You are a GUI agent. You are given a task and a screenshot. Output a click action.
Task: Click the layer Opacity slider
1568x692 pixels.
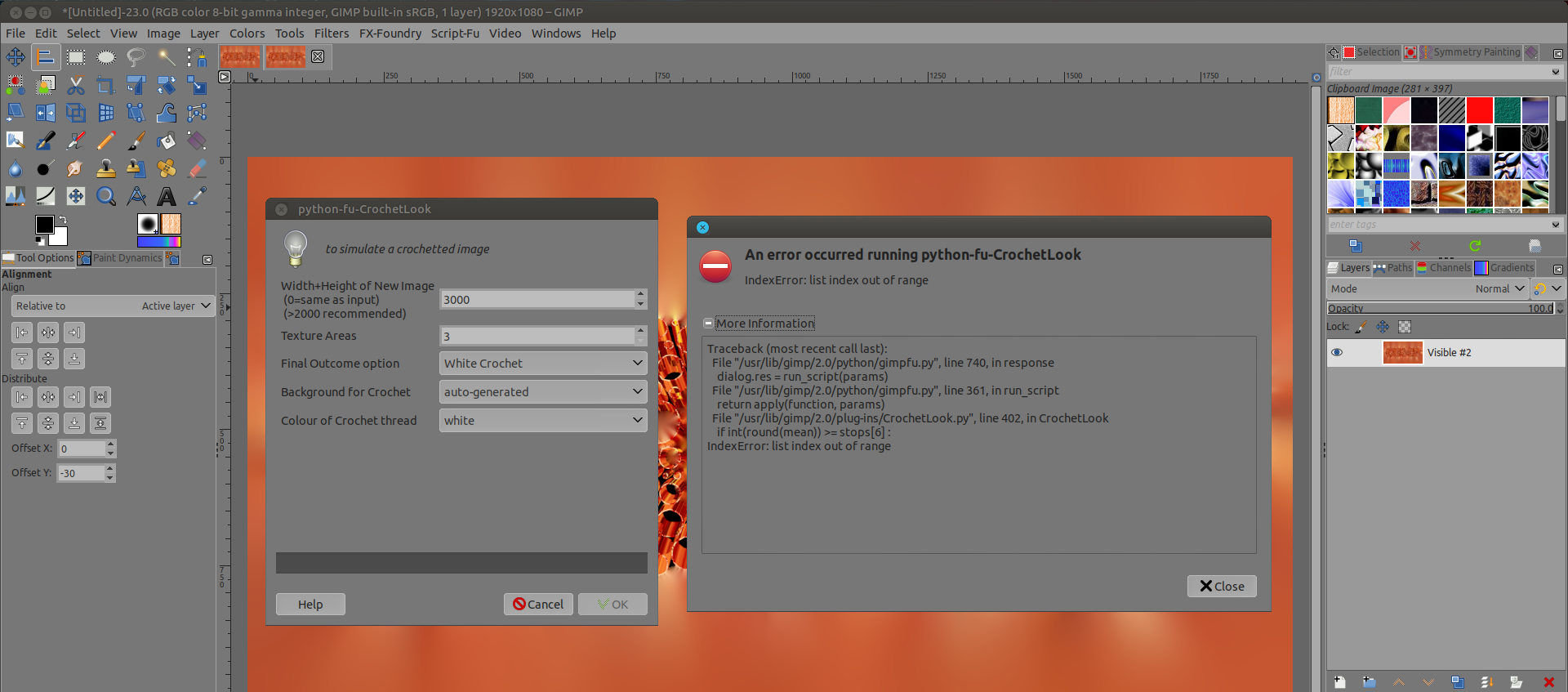click(x=1441, y=308)
